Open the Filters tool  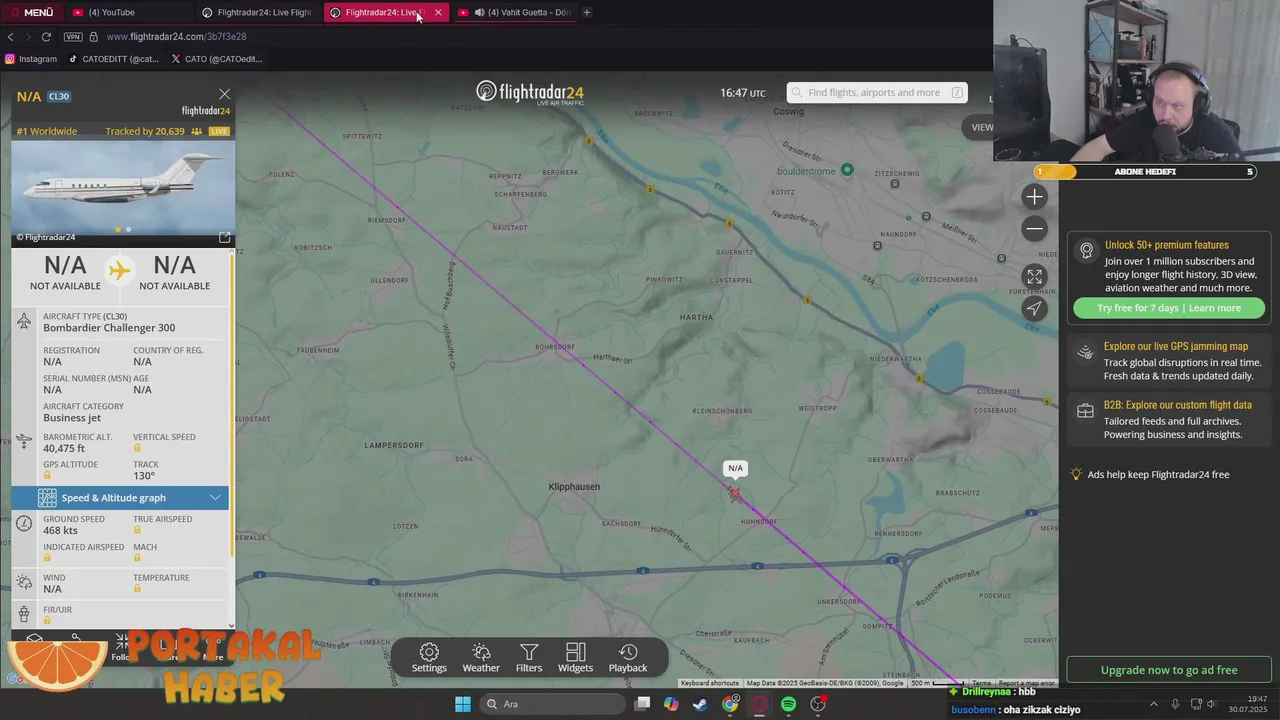click(529, 658)
